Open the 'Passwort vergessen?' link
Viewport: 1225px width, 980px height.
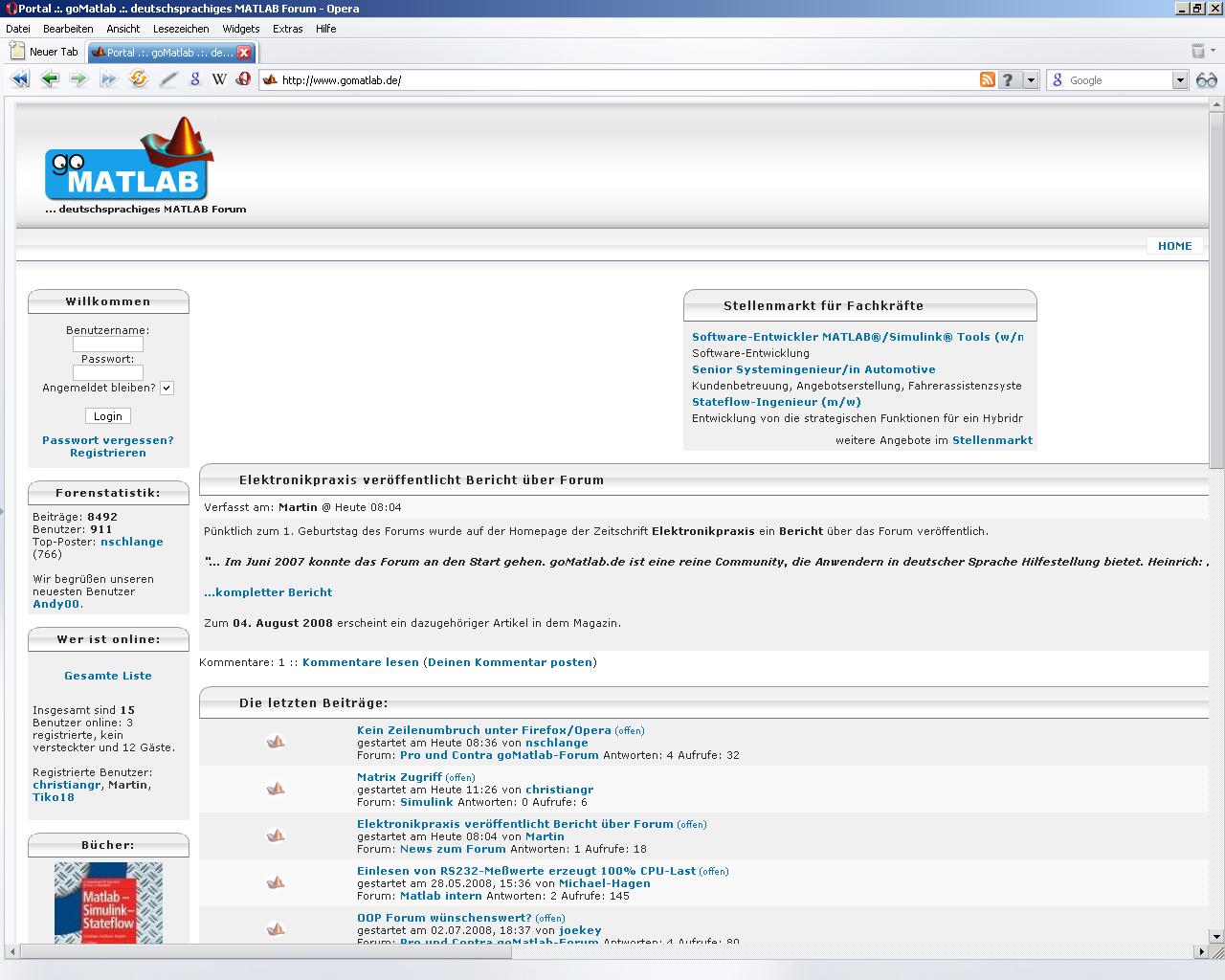coord(108,440)
